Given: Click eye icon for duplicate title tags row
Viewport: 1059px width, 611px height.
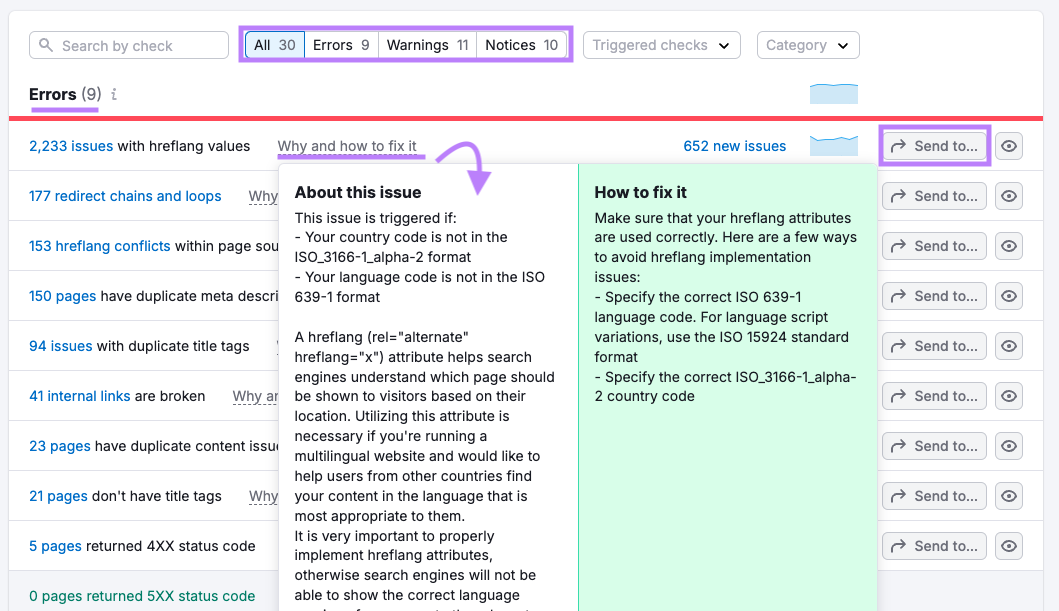Looking at the screenshot, I should 1009,346.
